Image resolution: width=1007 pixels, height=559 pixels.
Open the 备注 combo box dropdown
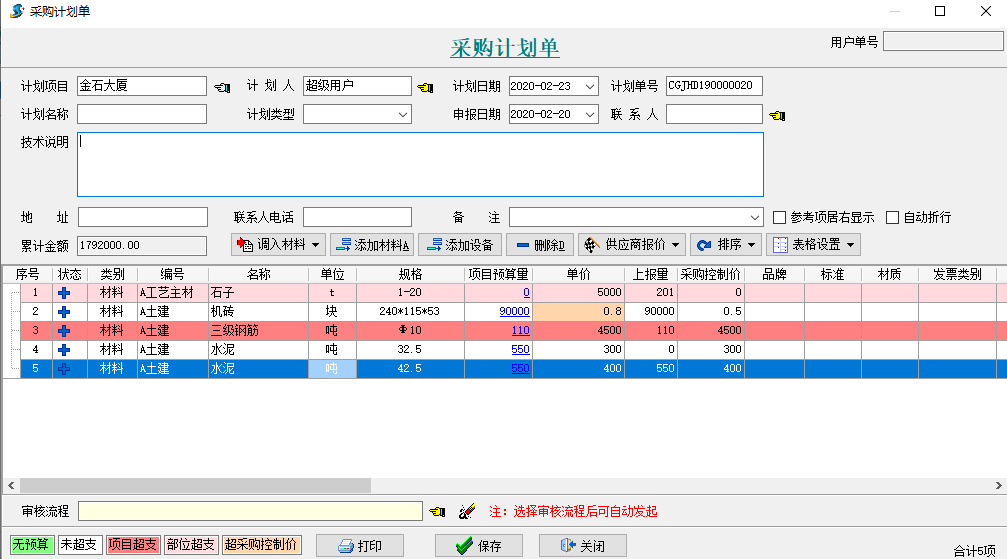click(x=755, y=218)
